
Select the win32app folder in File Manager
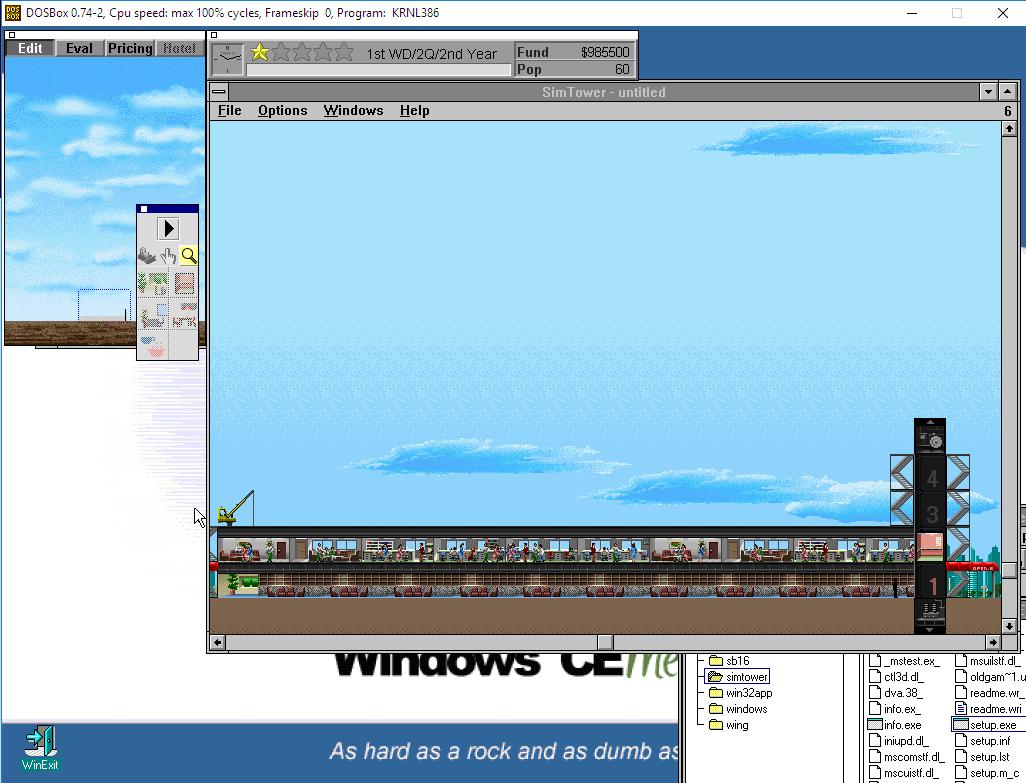(x=740, y=693)
